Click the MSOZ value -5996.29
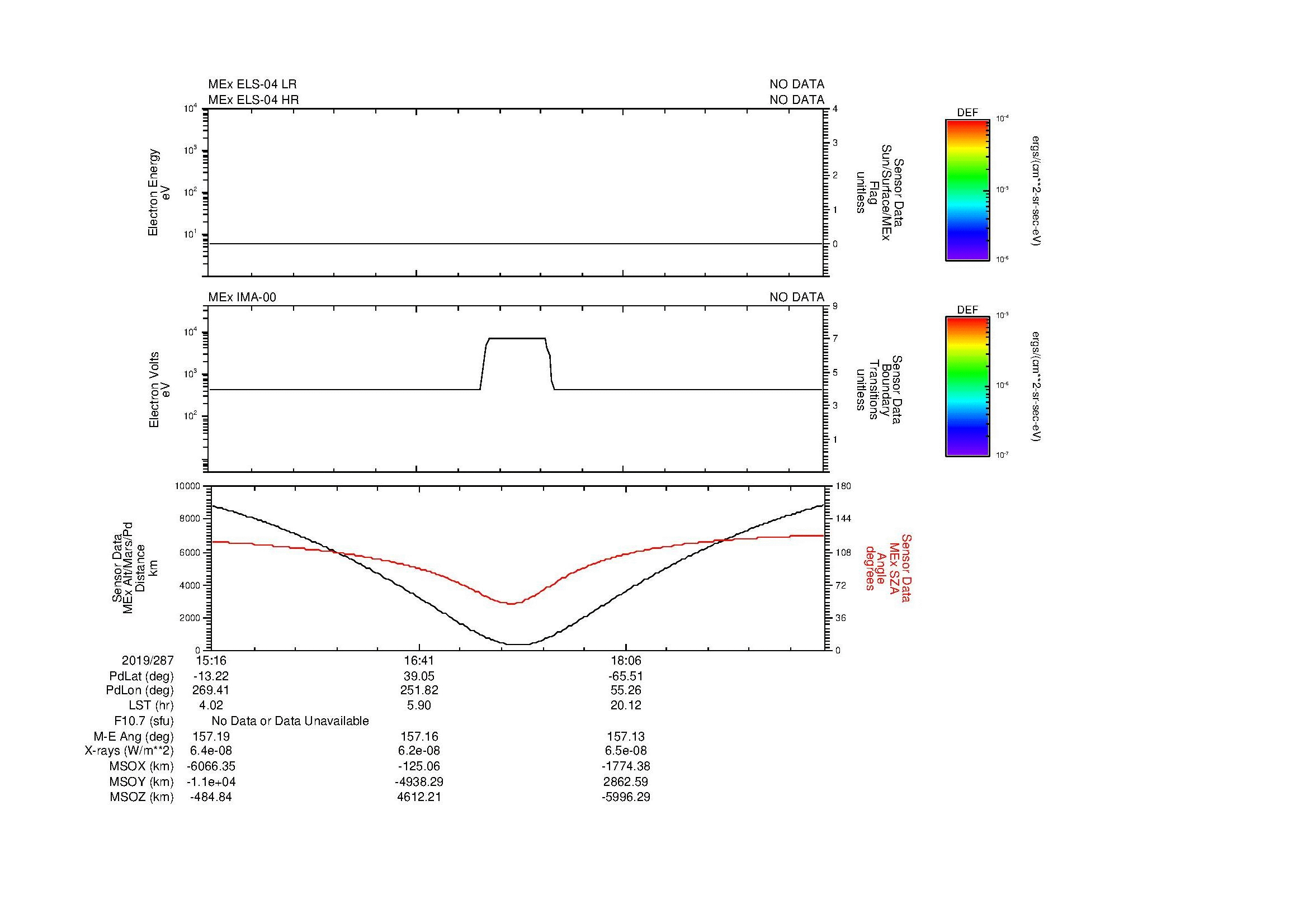1308x924 pixels. tap(626, 797)
